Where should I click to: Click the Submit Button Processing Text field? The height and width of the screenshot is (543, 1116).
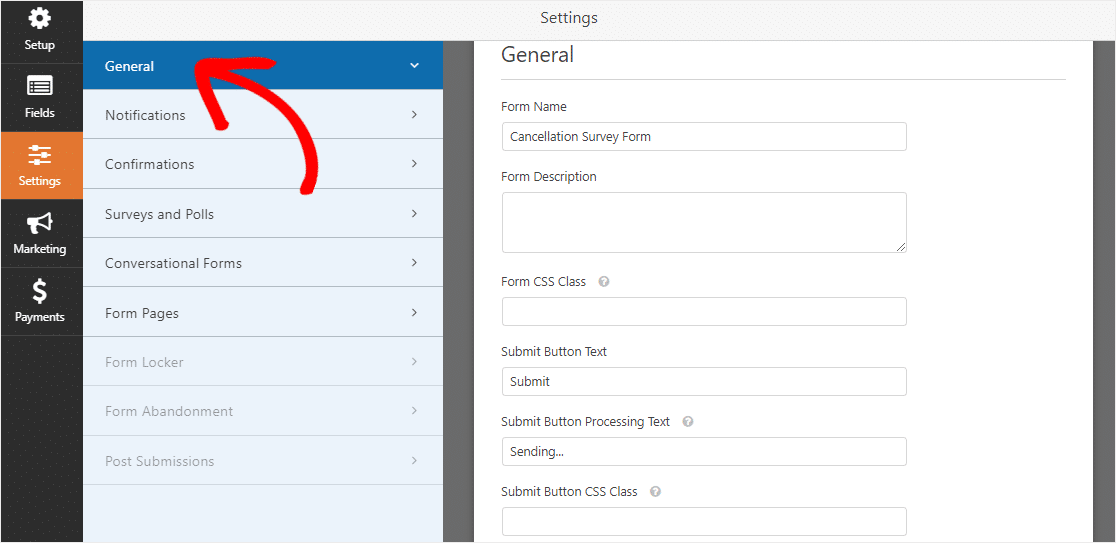(704, 451)
